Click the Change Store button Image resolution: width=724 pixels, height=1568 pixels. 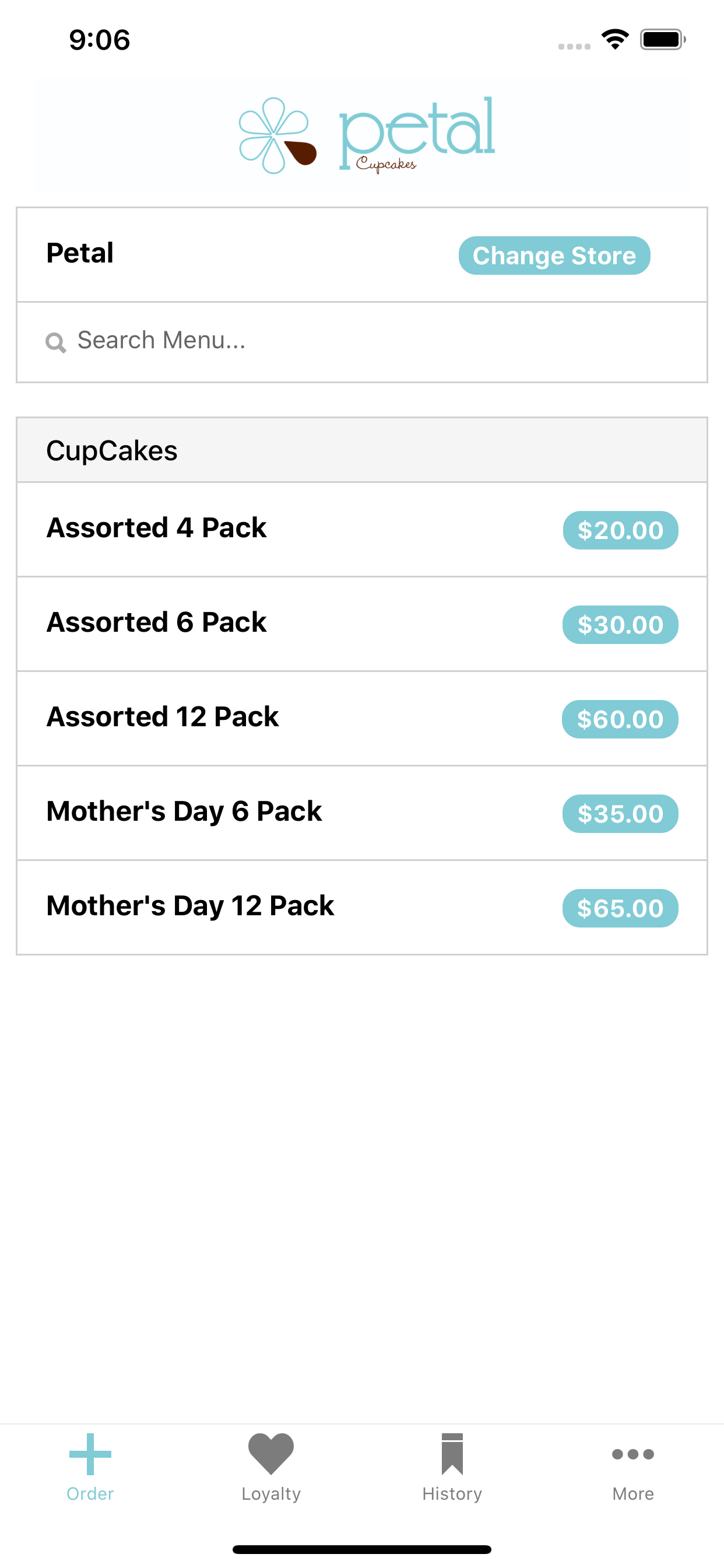[554, 255]
